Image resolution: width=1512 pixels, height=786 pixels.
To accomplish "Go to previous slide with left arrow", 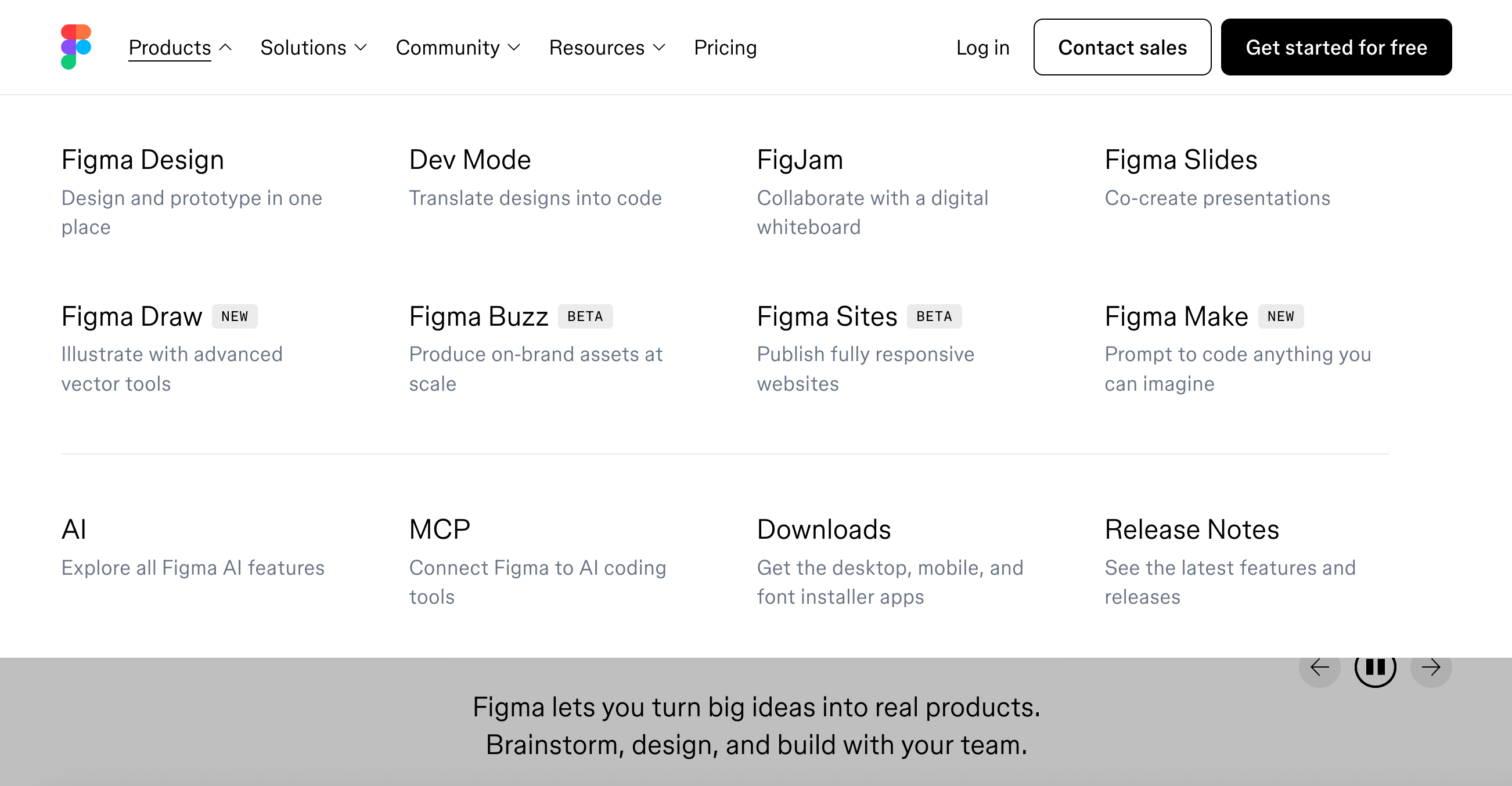I will coord(1319,668).
